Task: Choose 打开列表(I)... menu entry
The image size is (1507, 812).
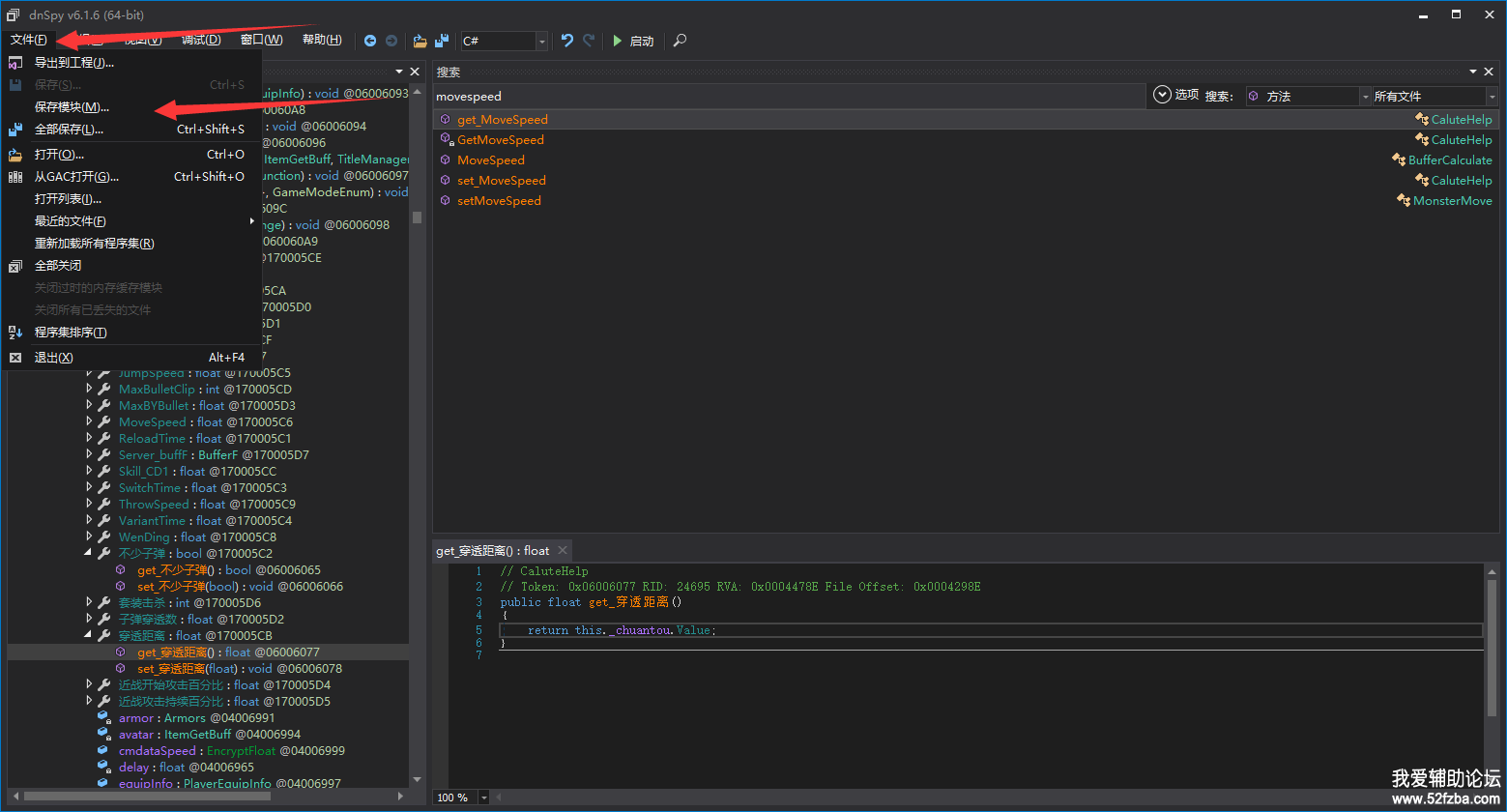Action: pos(131,199)
